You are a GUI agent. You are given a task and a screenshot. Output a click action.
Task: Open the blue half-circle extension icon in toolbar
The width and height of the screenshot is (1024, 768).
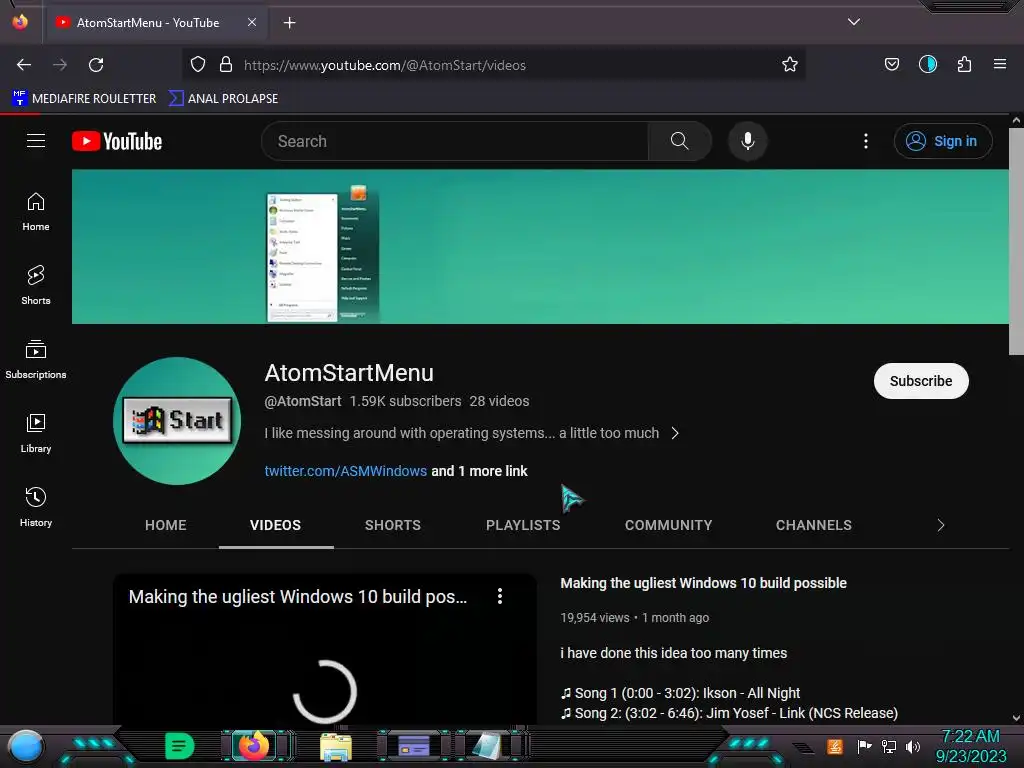tap(927, 65)
